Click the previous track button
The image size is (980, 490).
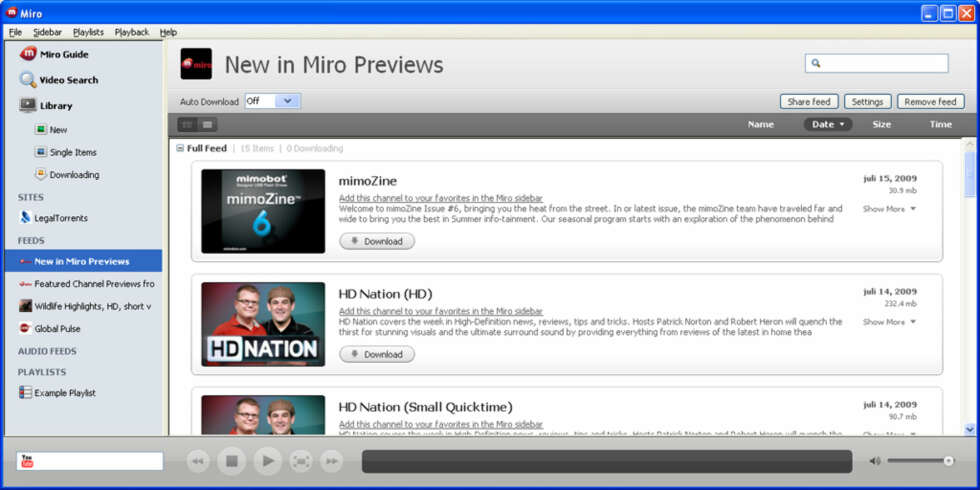[x=198, y=461]
